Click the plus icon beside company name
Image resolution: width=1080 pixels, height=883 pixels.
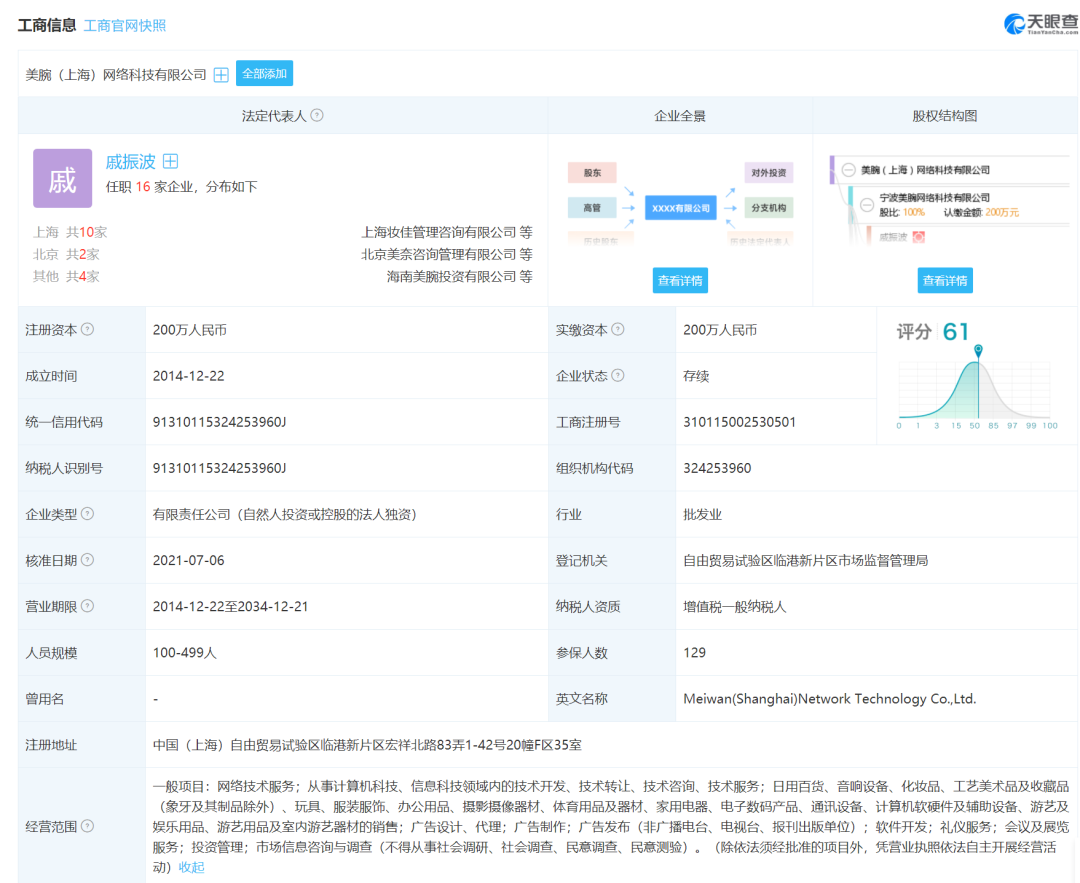(221, 74)
